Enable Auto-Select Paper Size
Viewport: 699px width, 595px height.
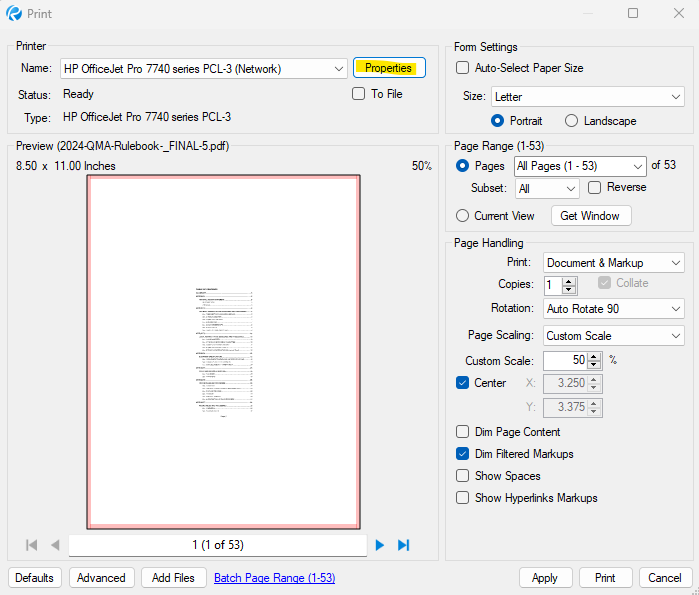click(462, 68)
